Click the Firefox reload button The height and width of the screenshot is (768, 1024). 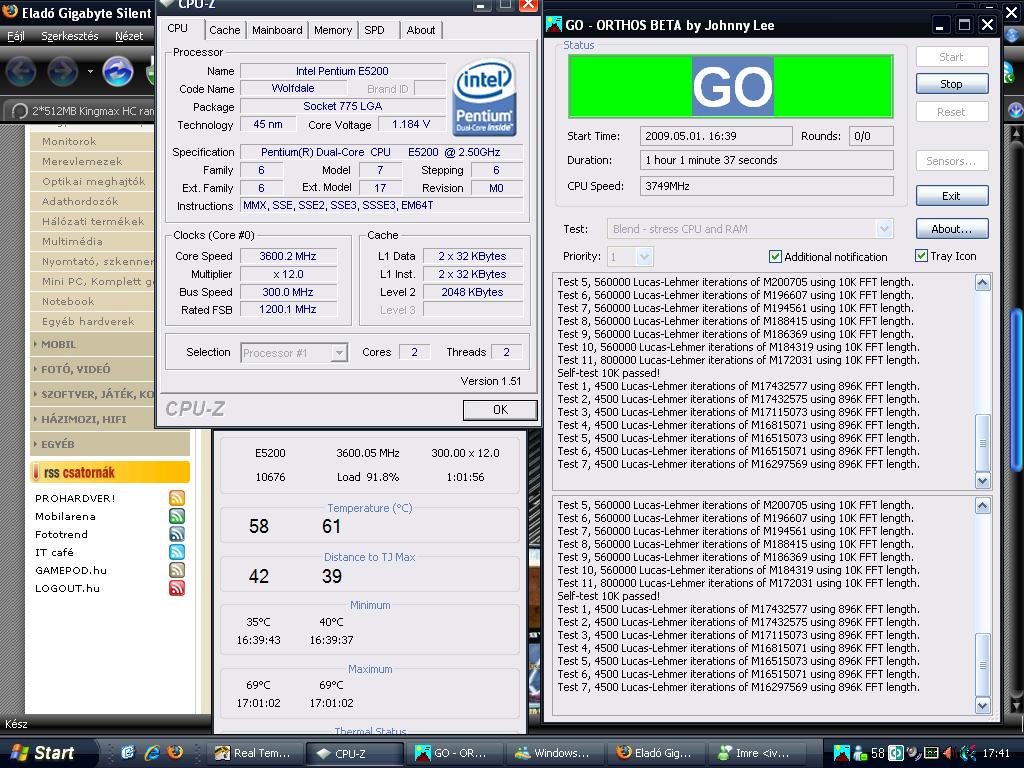[118, 71]
